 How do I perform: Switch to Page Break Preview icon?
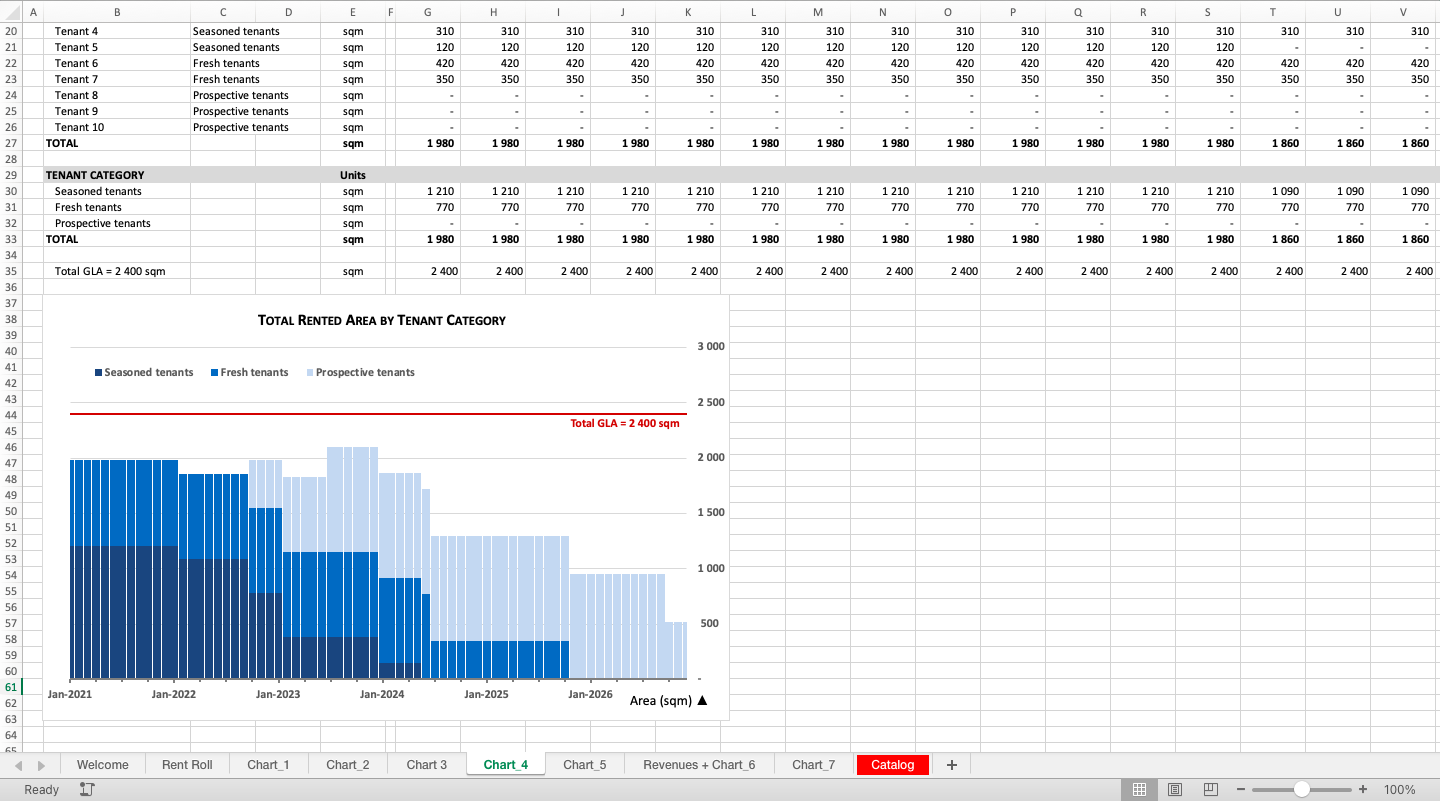[1210, 789]
